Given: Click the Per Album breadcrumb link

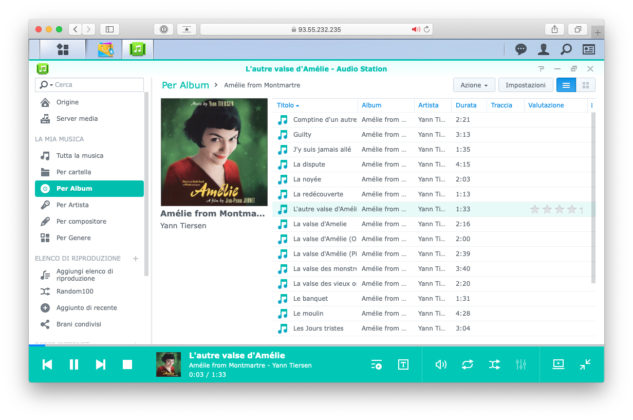Looking at the screenshot, I should (185, 85).
